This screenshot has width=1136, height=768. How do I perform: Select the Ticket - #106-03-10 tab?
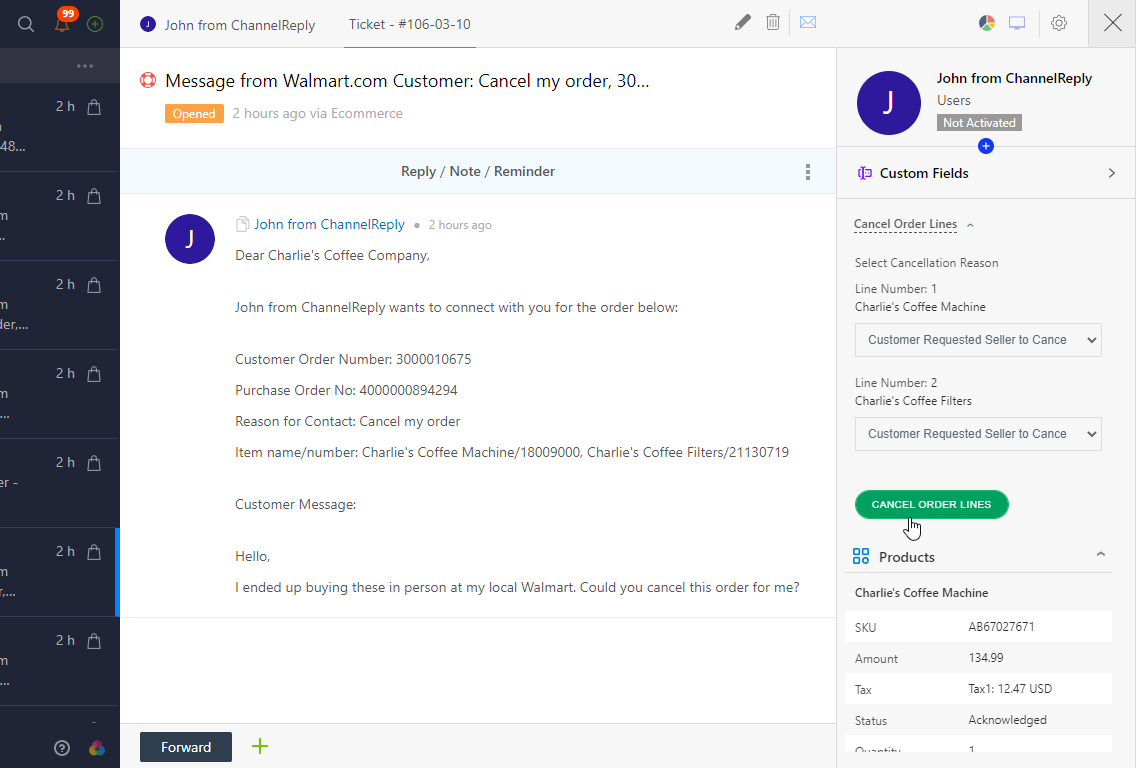click(410, 25)
